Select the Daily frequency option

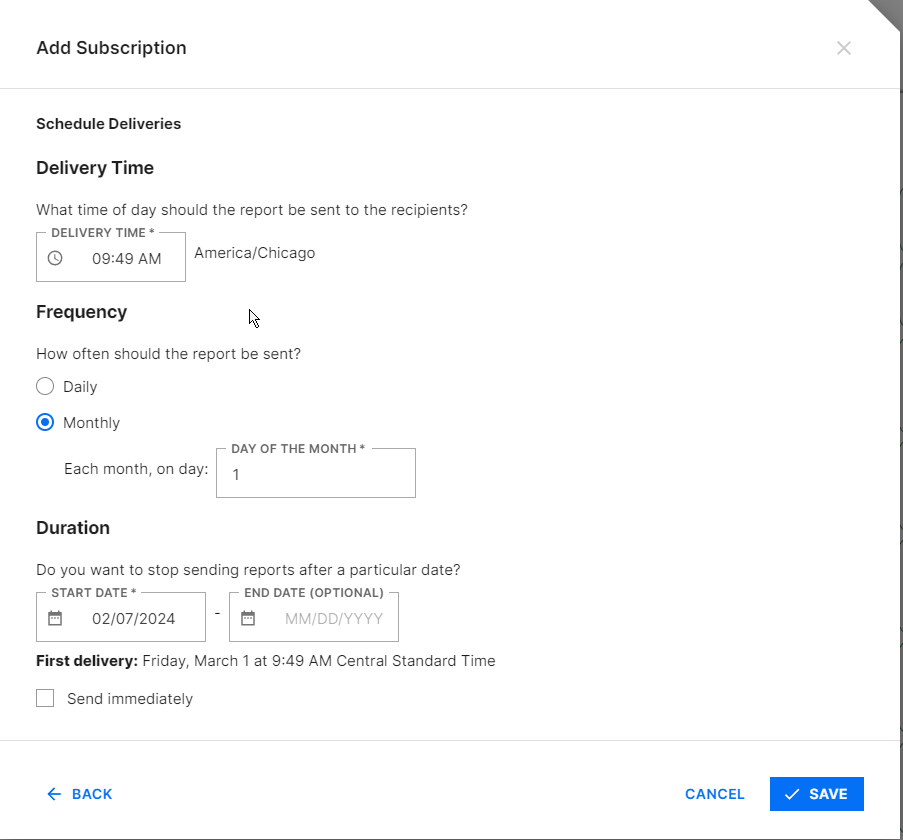click(45, 386)
